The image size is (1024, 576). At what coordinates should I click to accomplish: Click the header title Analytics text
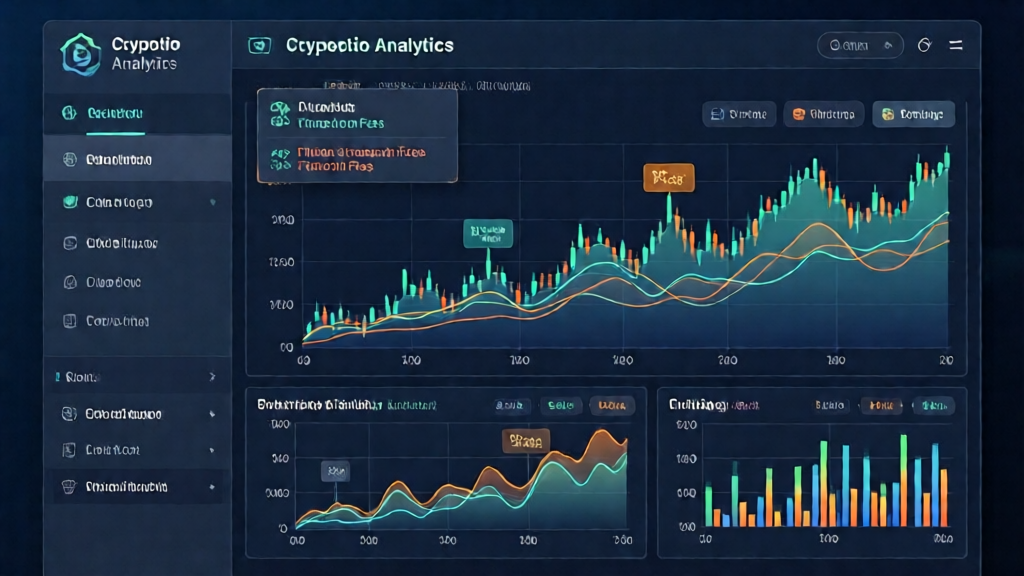(x=370, y=45)
